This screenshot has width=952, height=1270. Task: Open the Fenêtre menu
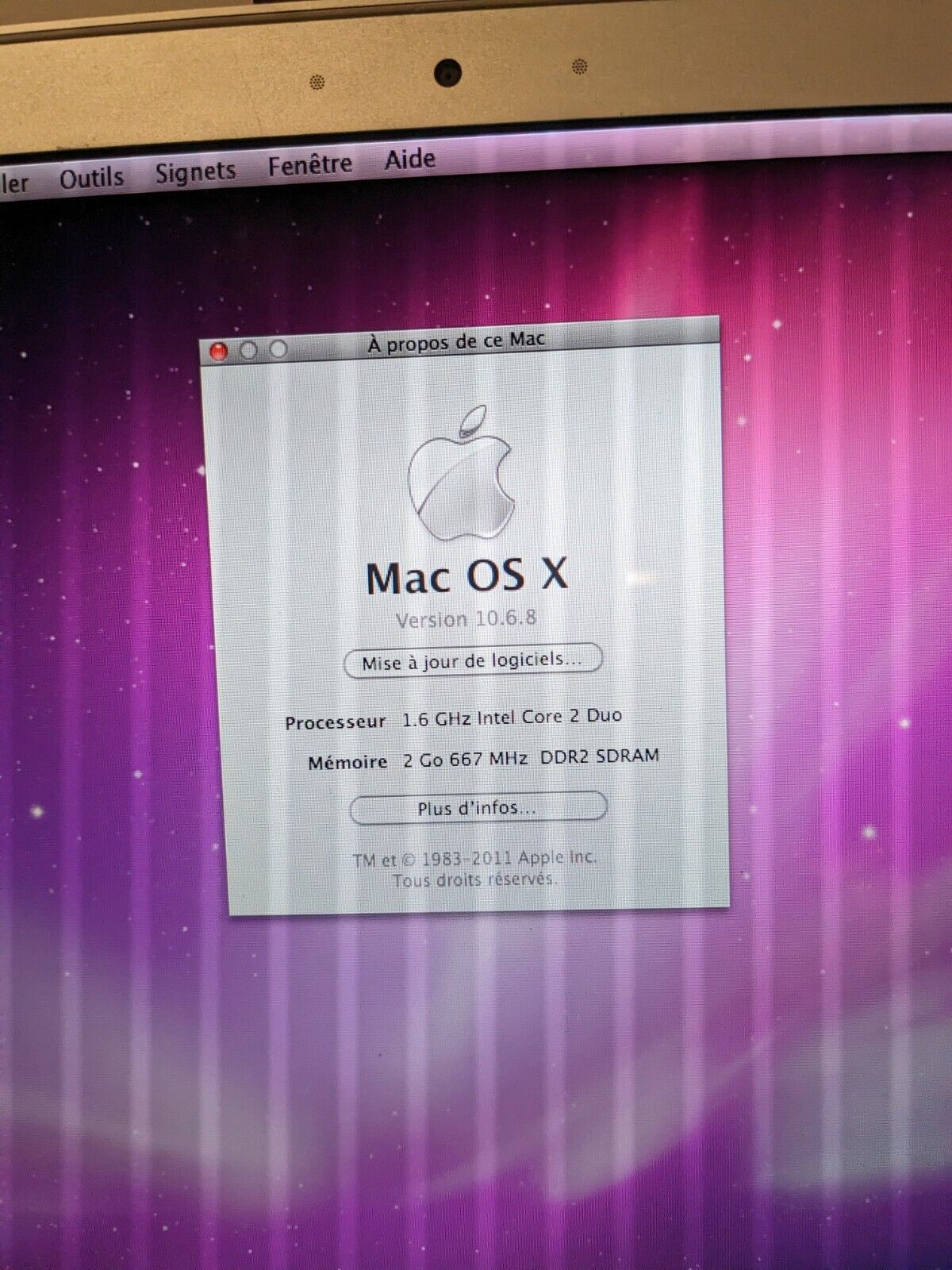[309, 165]
